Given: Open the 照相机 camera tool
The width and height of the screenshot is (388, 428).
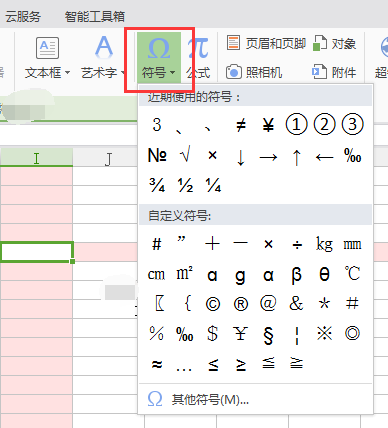Looking at the screenshot, I should click(255, 72).
